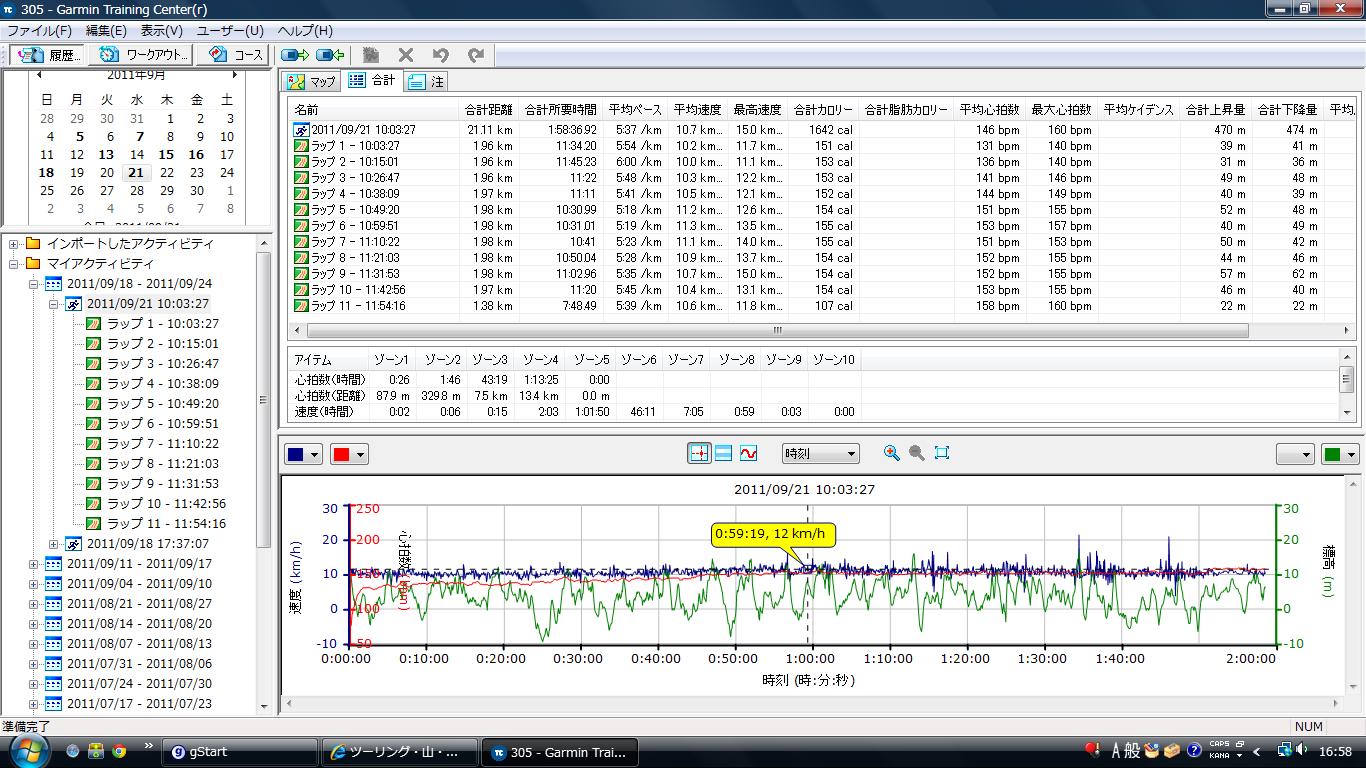Select ラップ 5 - 10:49:20 in tree

[x=163, y=403]
